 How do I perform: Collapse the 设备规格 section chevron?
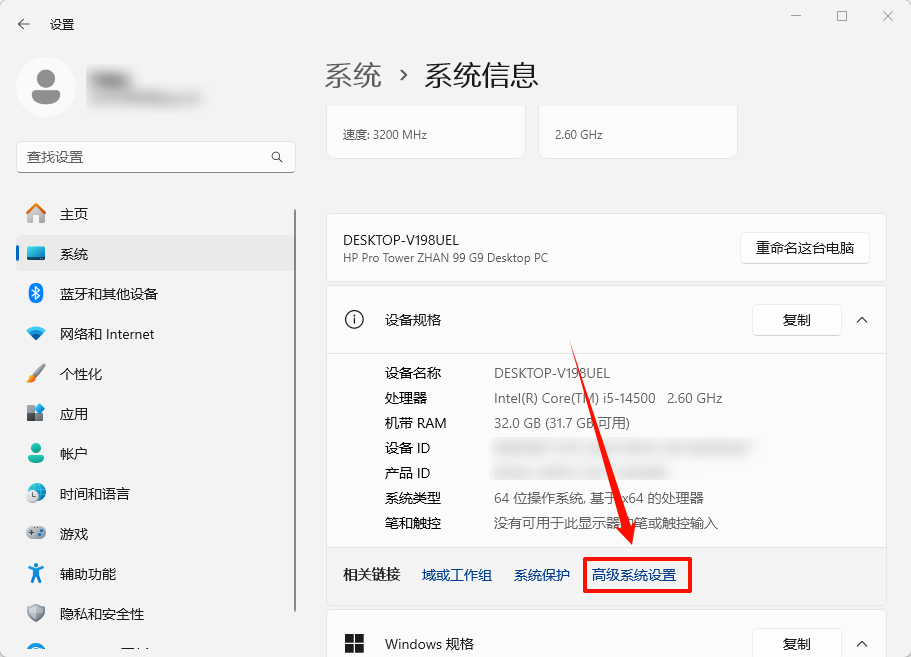coord(861,320)
